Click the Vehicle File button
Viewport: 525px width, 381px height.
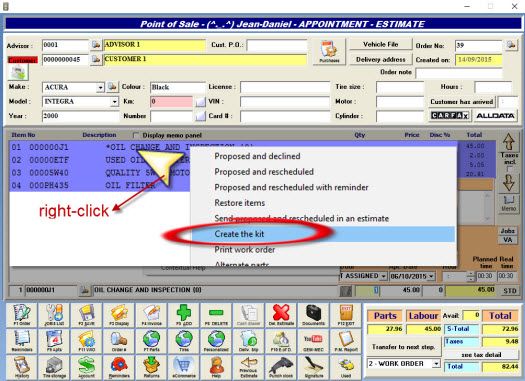381,44
